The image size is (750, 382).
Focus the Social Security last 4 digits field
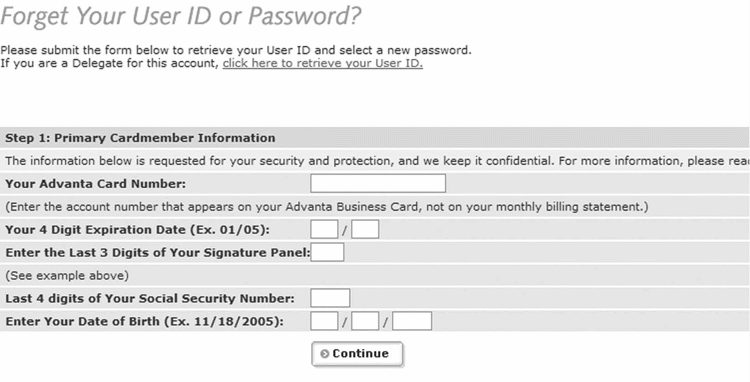[x=330, y=298]
